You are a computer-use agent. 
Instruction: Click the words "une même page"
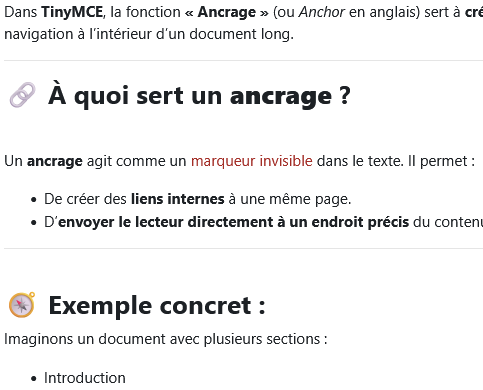tap(296, 199)
